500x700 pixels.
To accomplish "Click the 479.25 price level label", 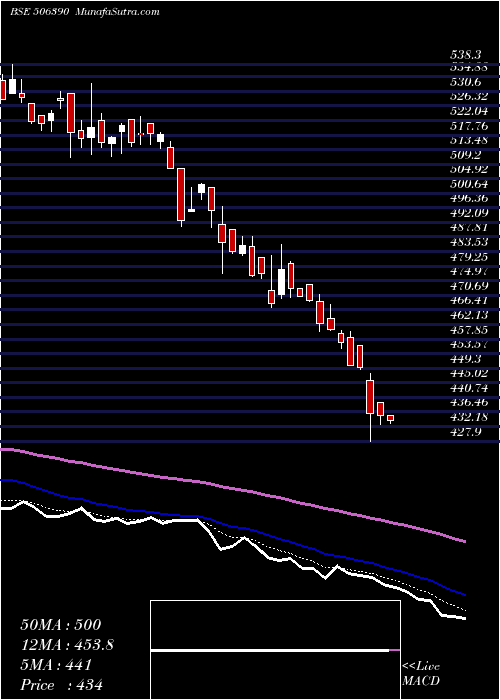I will pos(469,257).
